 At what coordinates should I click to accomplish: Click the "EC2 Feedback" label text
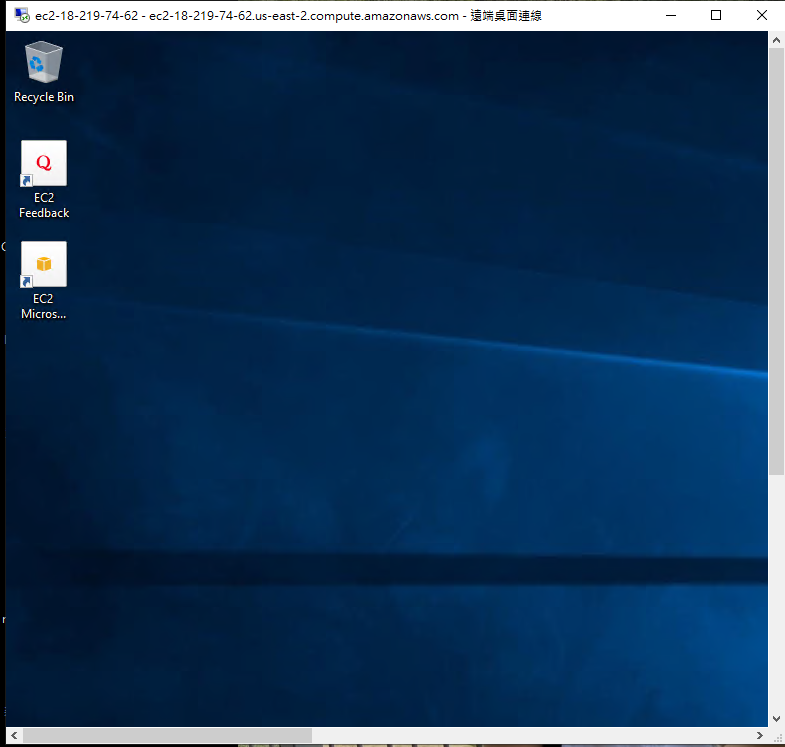coord(44,205)
